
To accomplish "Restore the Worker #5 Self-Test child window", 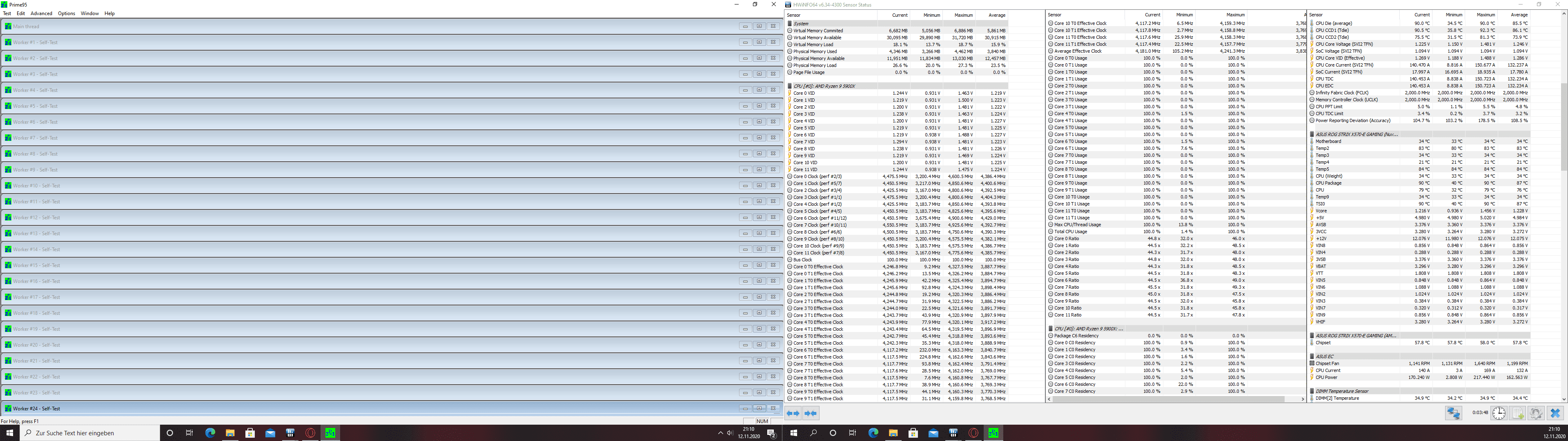I will 759,106.
